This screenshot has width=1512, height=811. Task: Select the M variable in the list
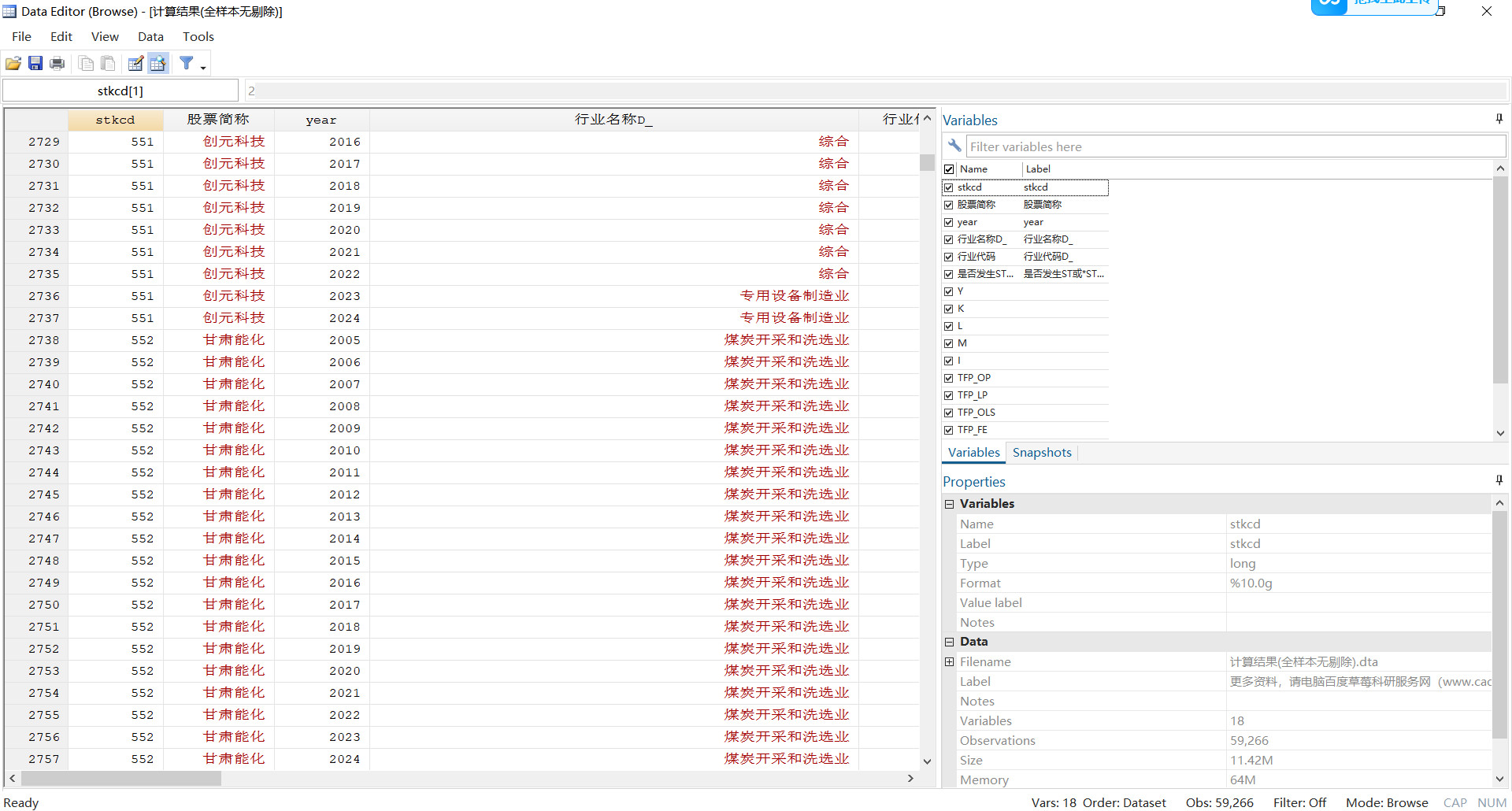pyautogui.click(x=962, y=343)
